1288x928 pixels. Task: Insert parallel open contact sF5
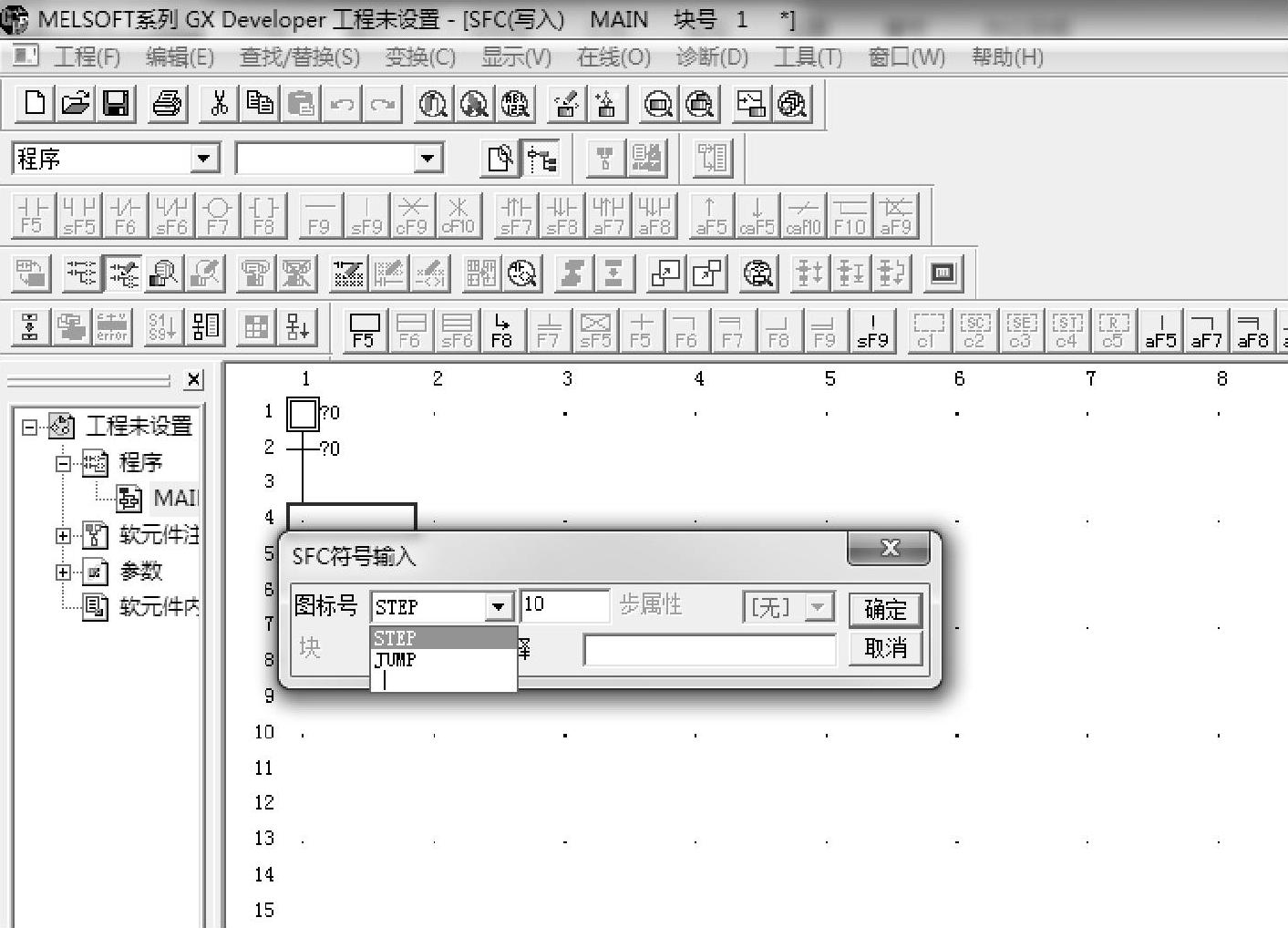point(78,215)
